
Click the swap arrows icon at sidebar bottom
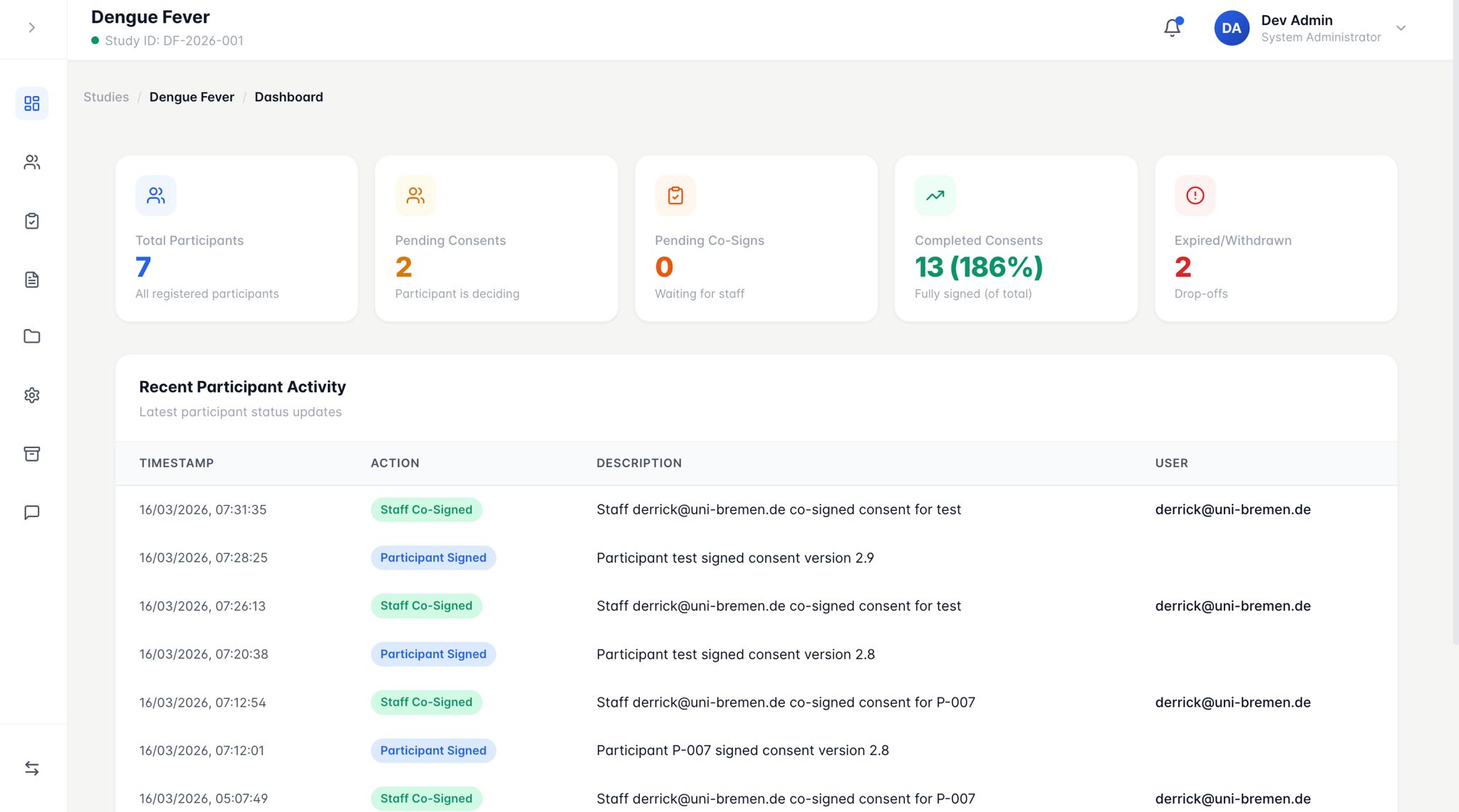pos(32,768)
